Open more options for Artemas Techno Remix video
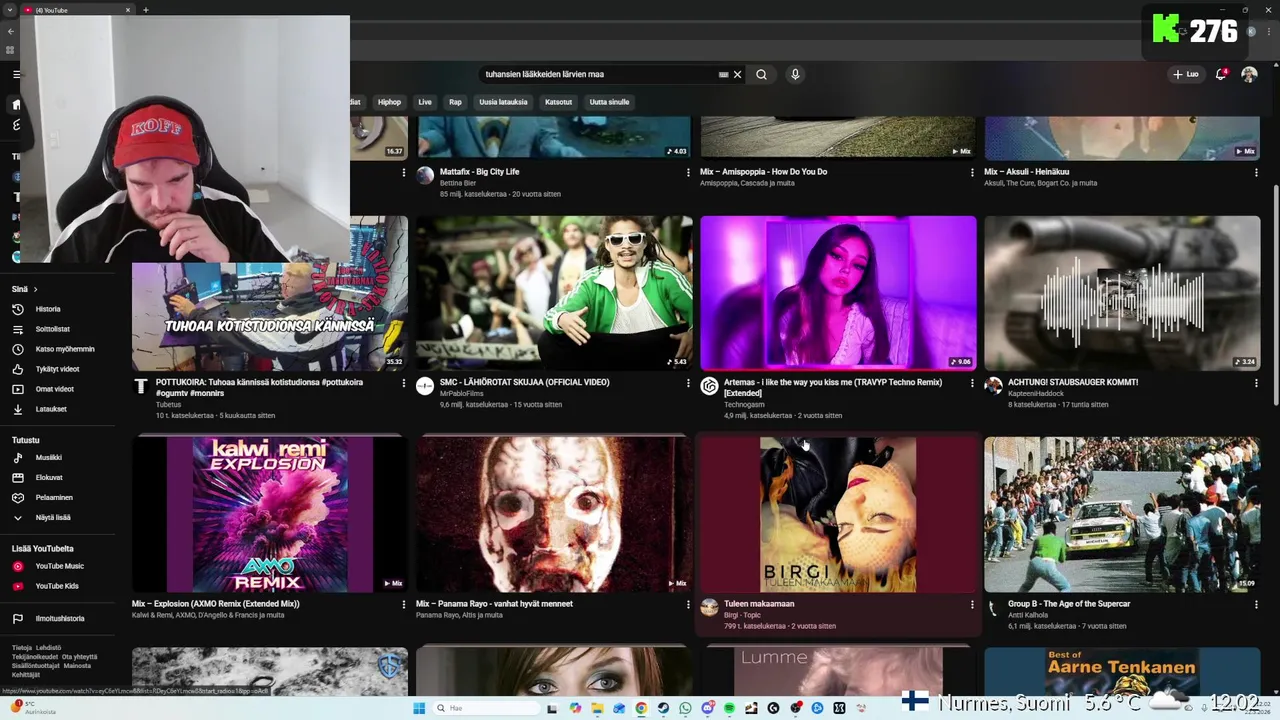This screenshot has height=720, width=1280. click(972, 383)
